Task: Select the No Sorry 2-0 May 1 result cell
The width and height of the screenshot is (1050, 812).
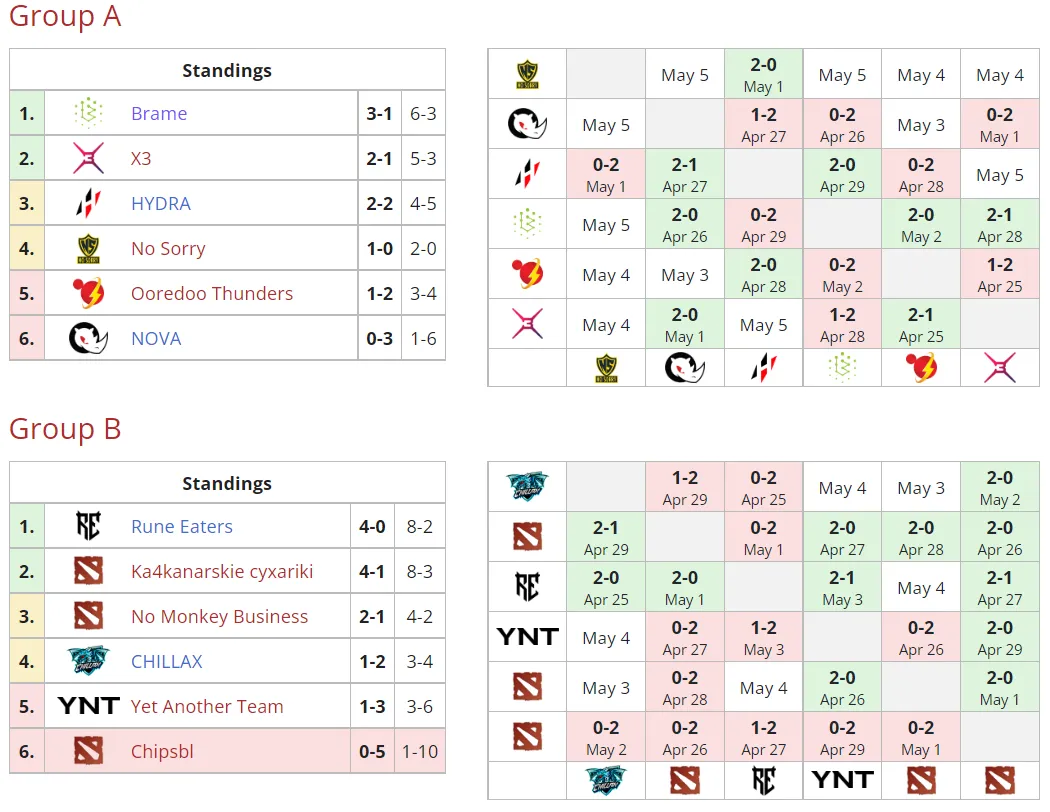Action: [x=763, y=74]
